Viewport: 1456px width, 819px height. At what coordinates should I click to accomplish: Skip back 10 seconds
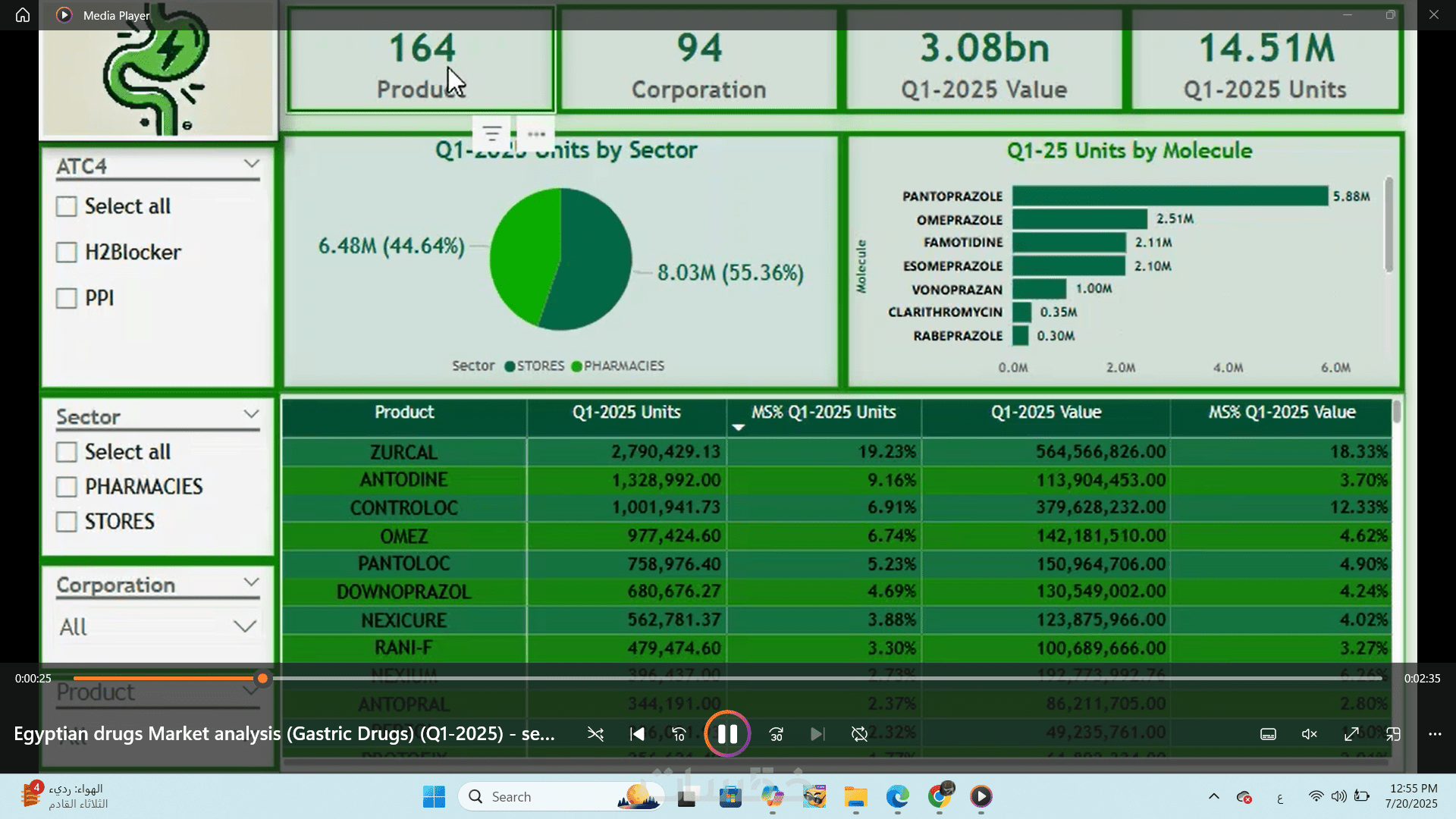679,734
